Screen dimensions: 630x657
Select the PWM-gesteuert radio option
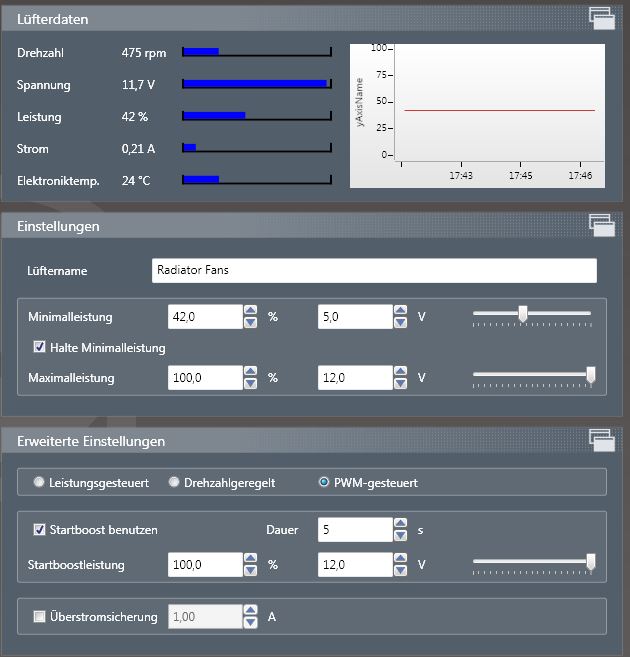[323, 482]
